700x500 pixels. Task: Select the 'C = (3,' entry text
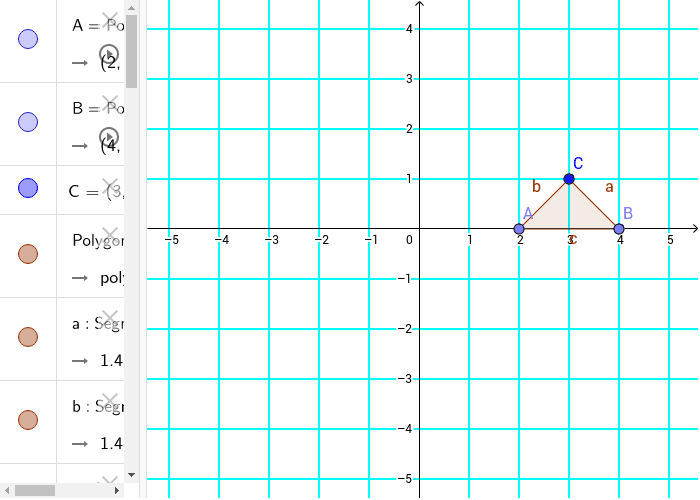click(96, 192)
